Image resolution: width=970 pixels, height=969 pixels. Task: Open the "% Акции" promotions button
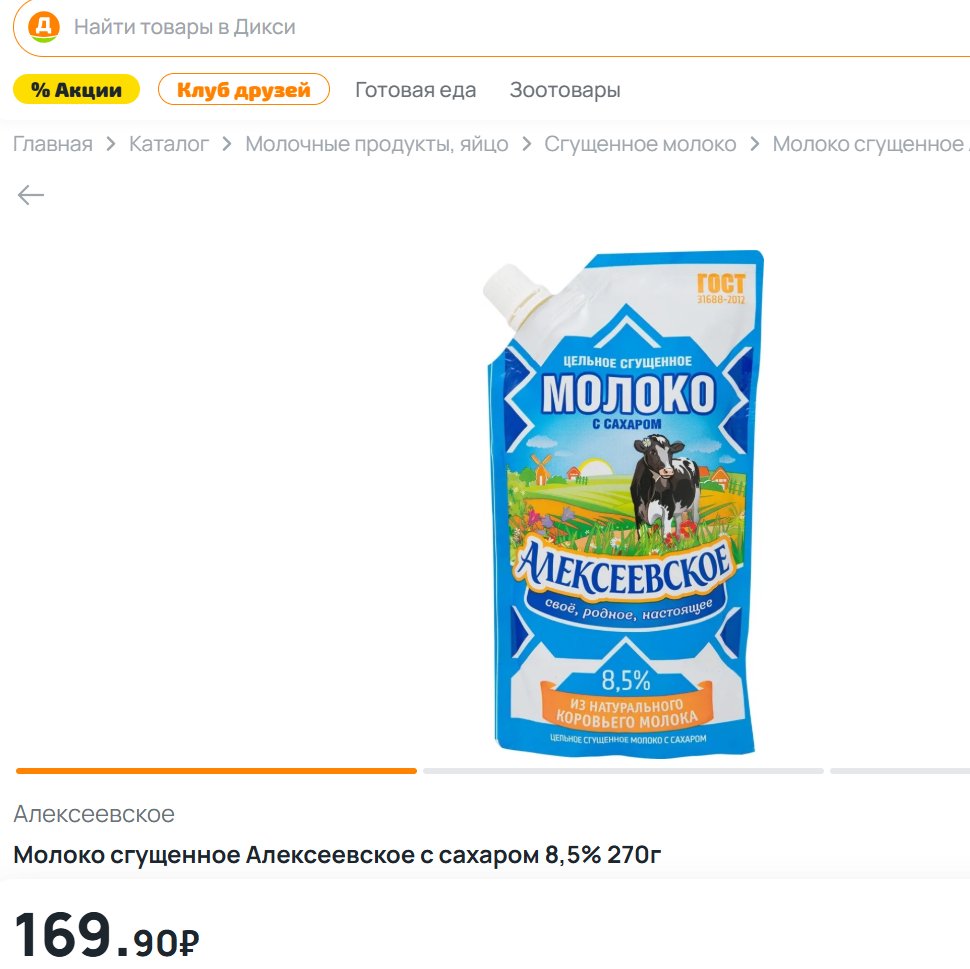click(76, 90)
